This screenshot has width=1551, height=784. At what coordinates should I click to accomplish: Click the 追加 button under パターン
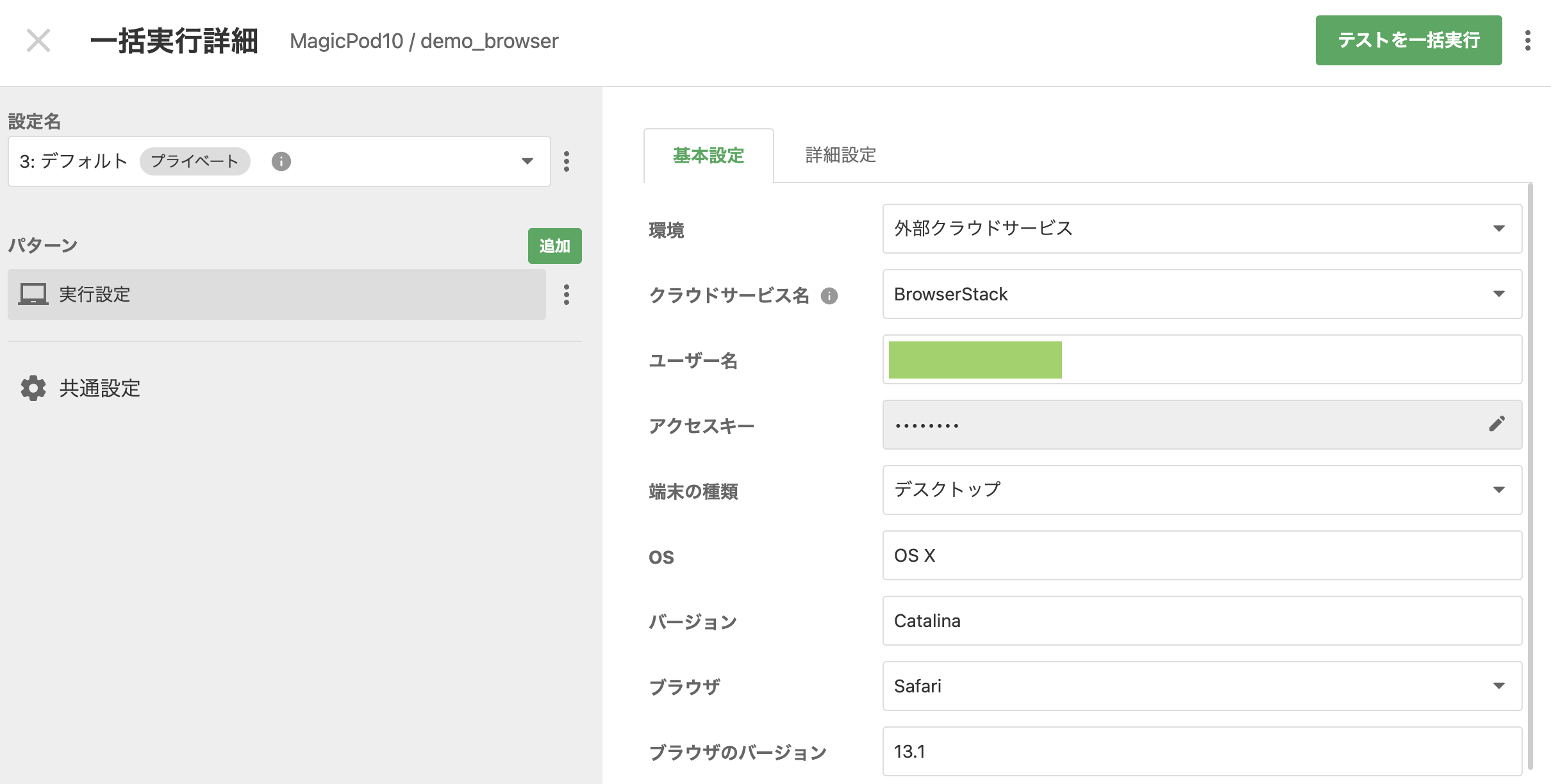pos(554,246)
